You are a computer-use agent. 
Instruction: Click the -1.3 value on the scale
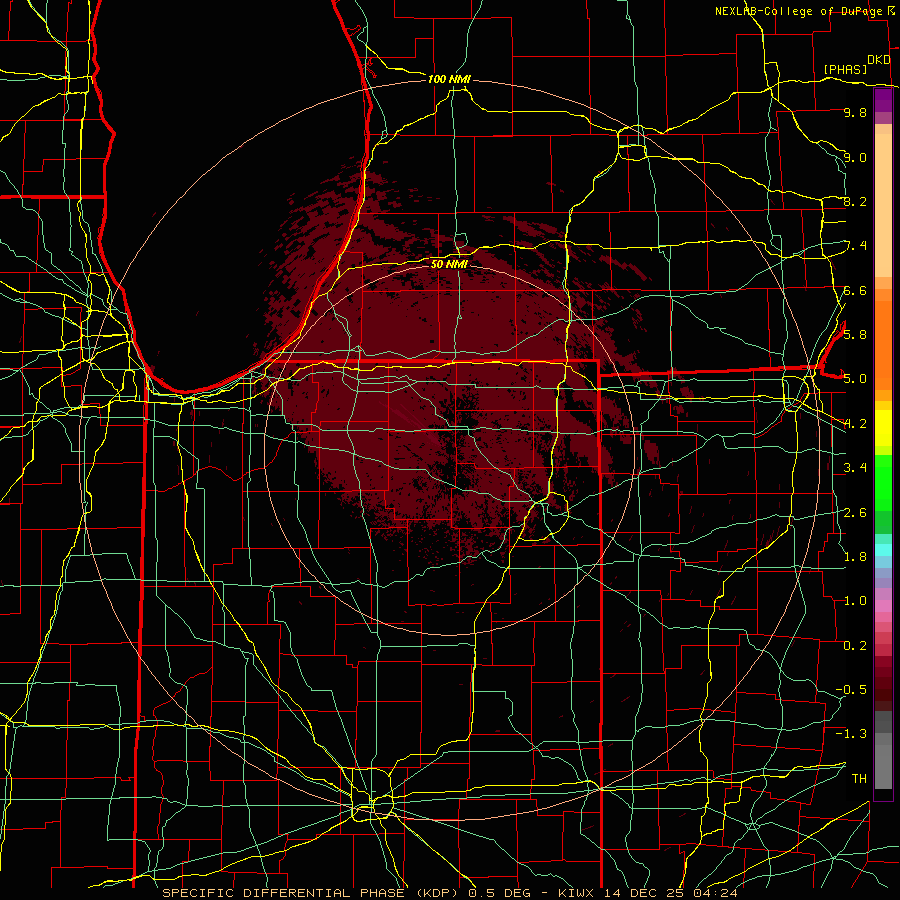click(851, 734)
